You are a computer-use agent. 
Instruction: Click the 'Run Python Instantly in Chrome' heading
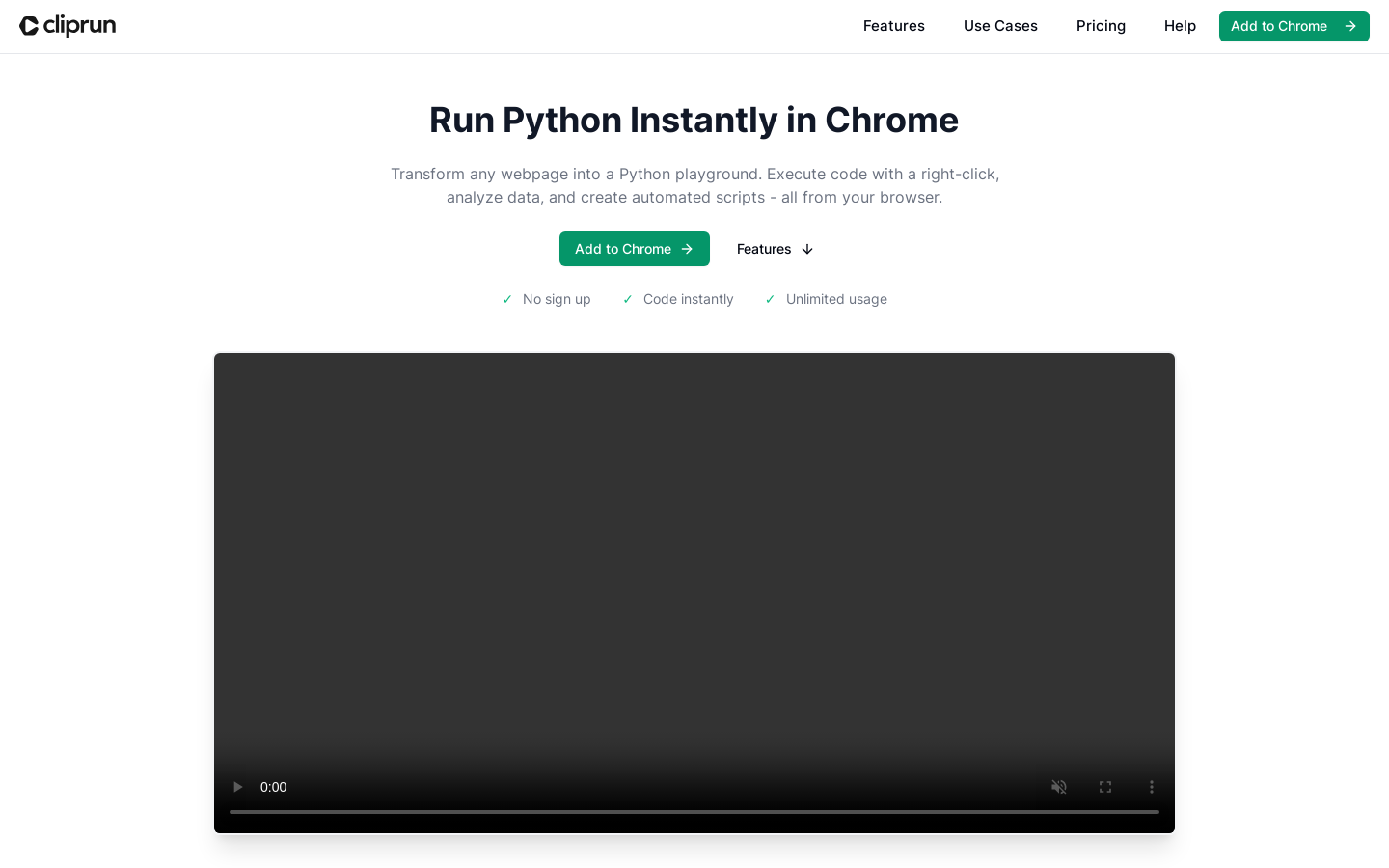point(694,120)
